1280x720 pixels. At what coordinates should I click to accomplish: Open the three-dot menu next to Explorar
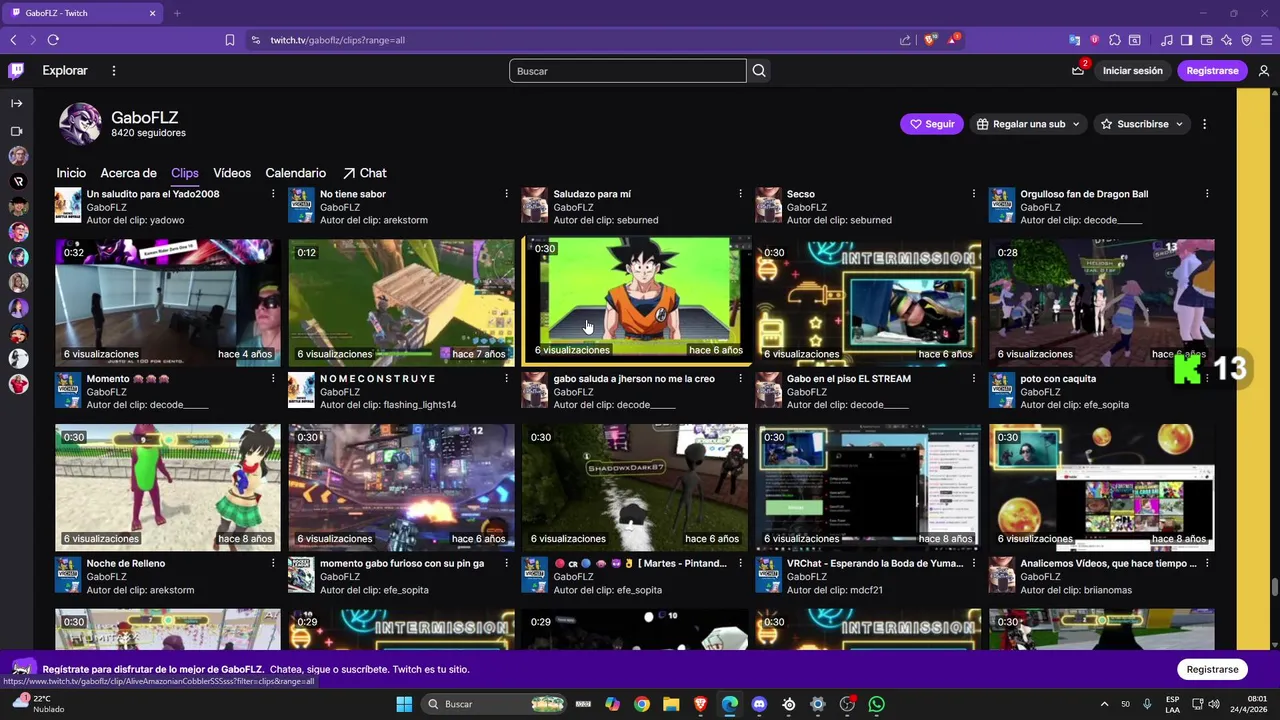pyautogui.click(x=114, y=71)
